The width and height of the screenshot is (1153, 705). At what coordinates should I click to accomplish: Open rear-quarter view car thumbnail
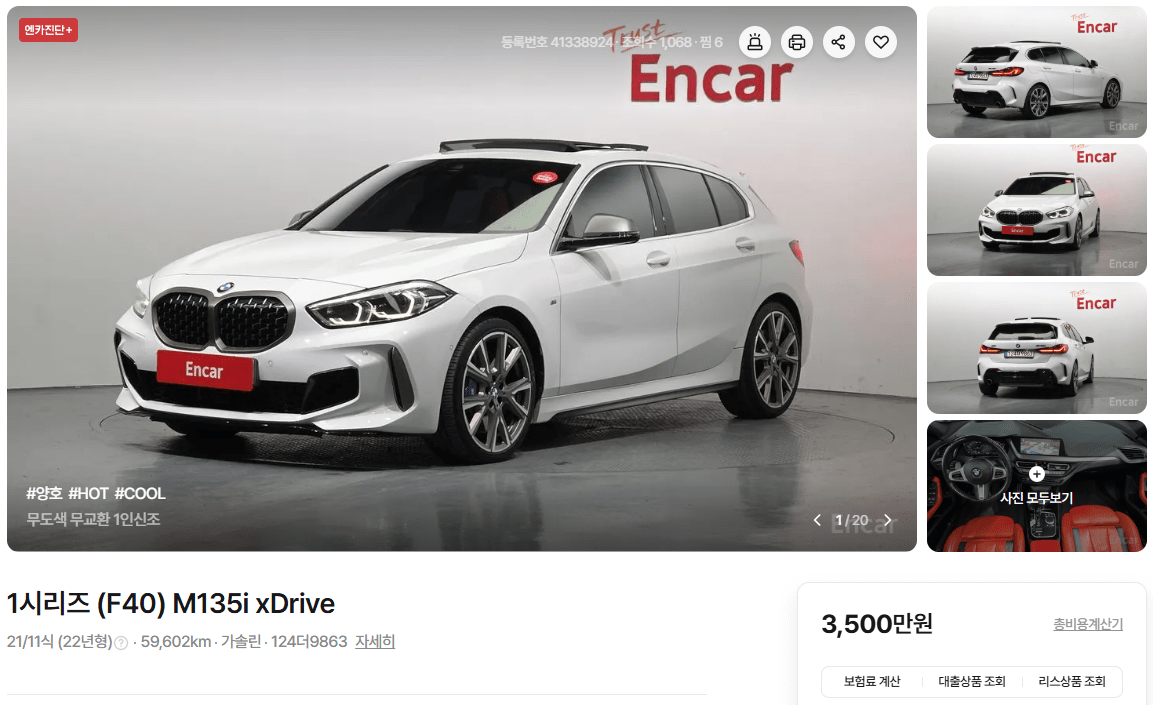coord(1036,72)
